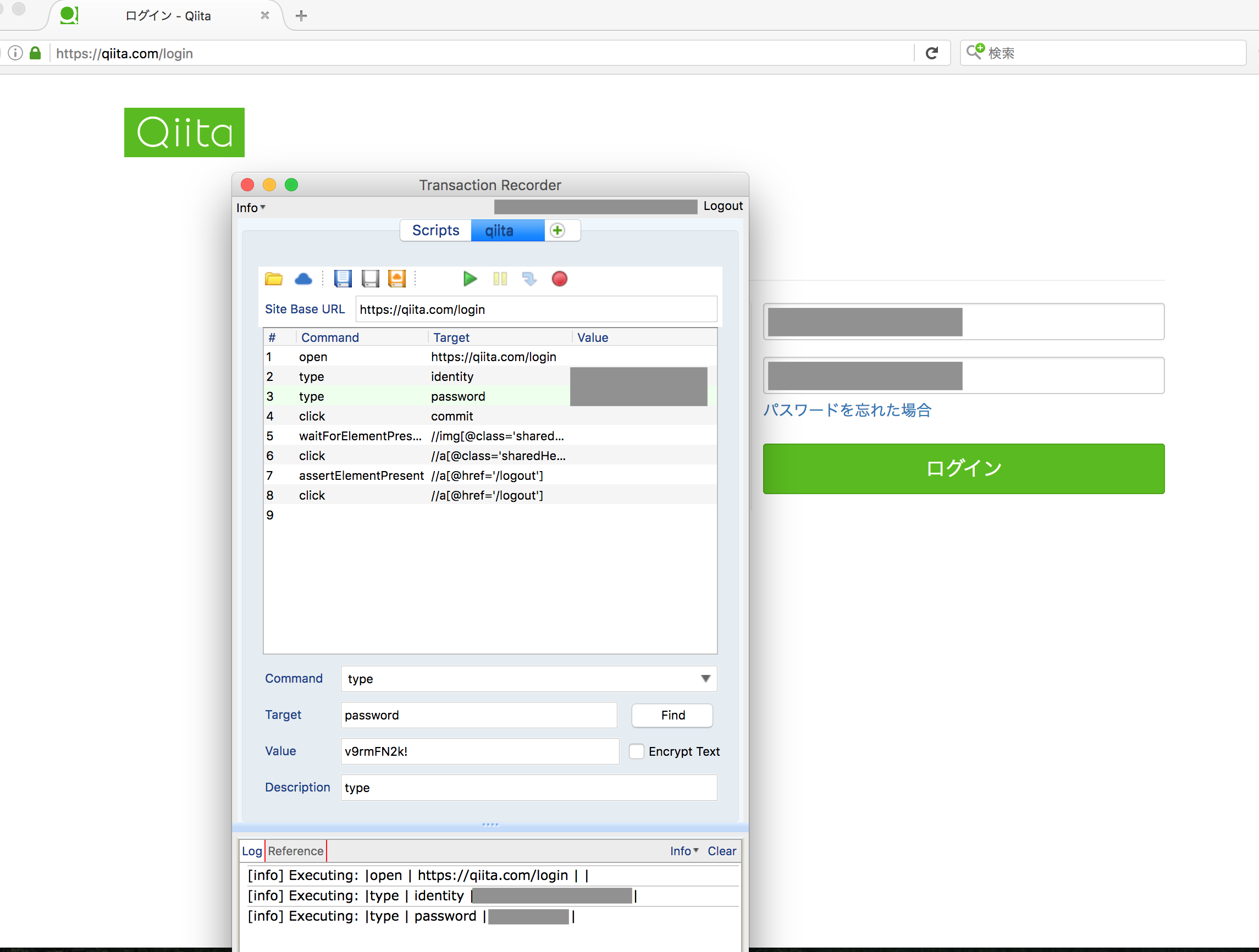Click the Target input field
This screenshot has height=952, width=1259.
click(x=479, y=715)
